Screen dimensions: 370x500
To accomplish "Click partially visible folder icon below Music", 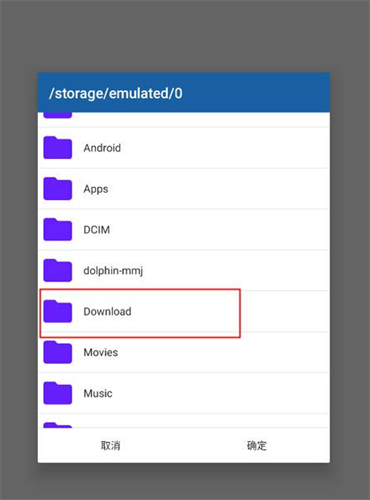I will (x=58, y=425).
